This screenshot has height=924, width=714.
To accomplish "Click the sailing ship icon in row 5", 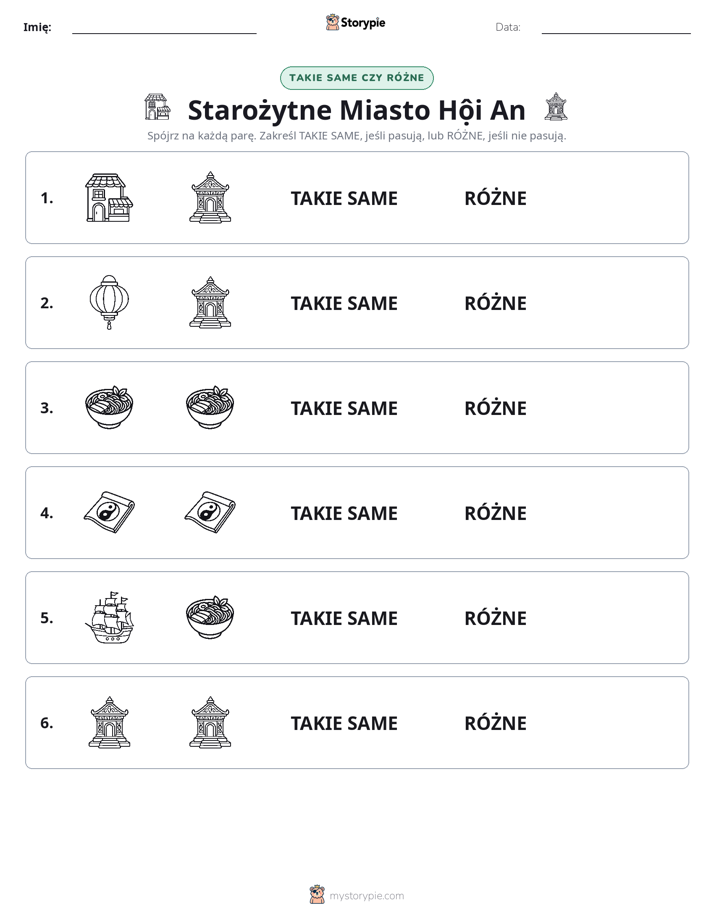I will 109,617.
